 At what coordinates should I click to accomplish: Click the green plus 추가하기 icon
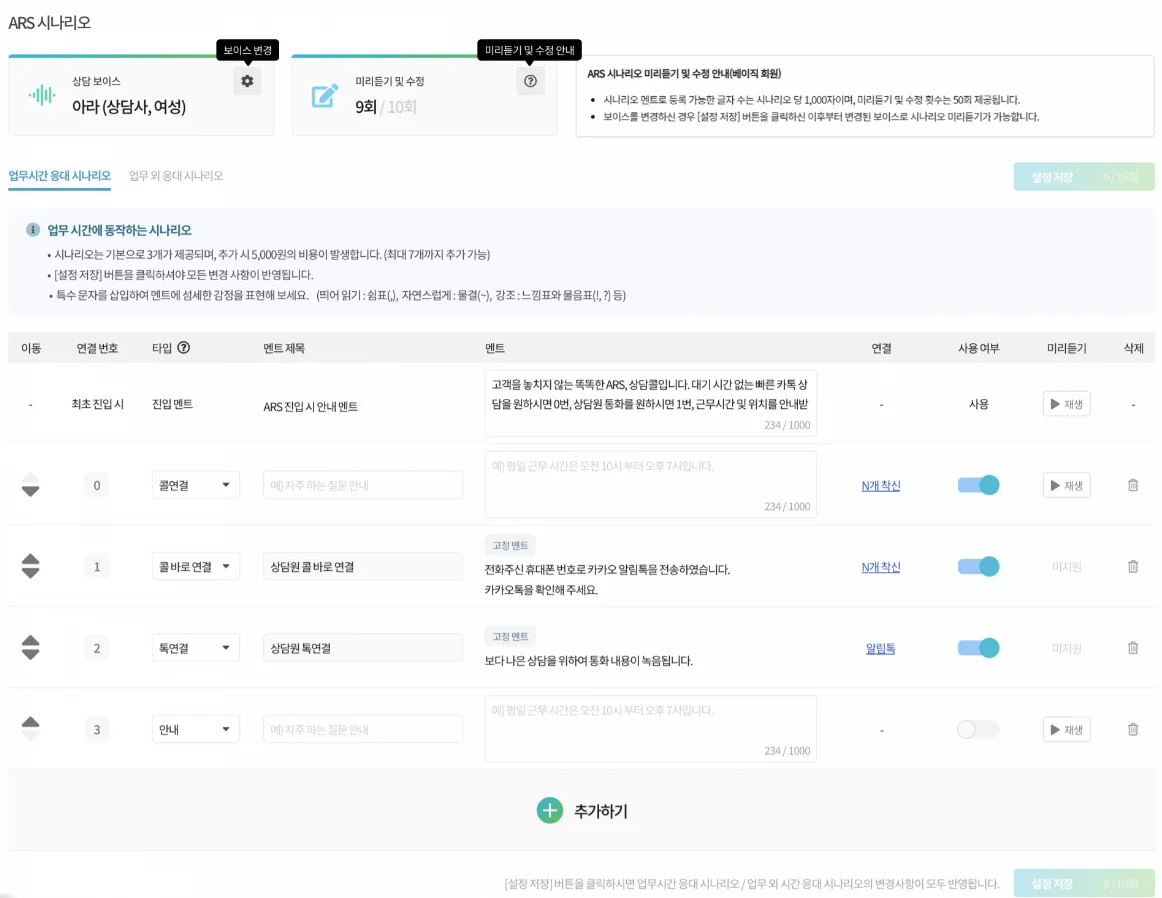point(550,811)
